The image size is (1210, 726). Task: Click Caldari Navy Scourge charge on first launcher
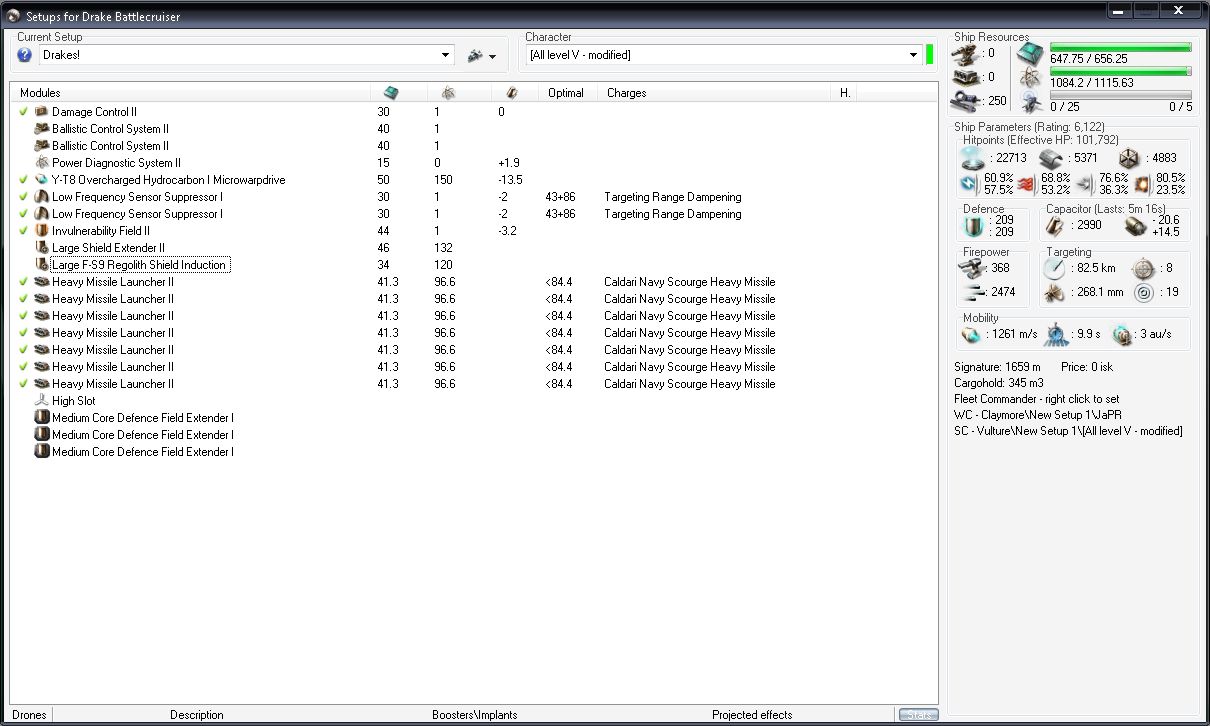[689, 282]
